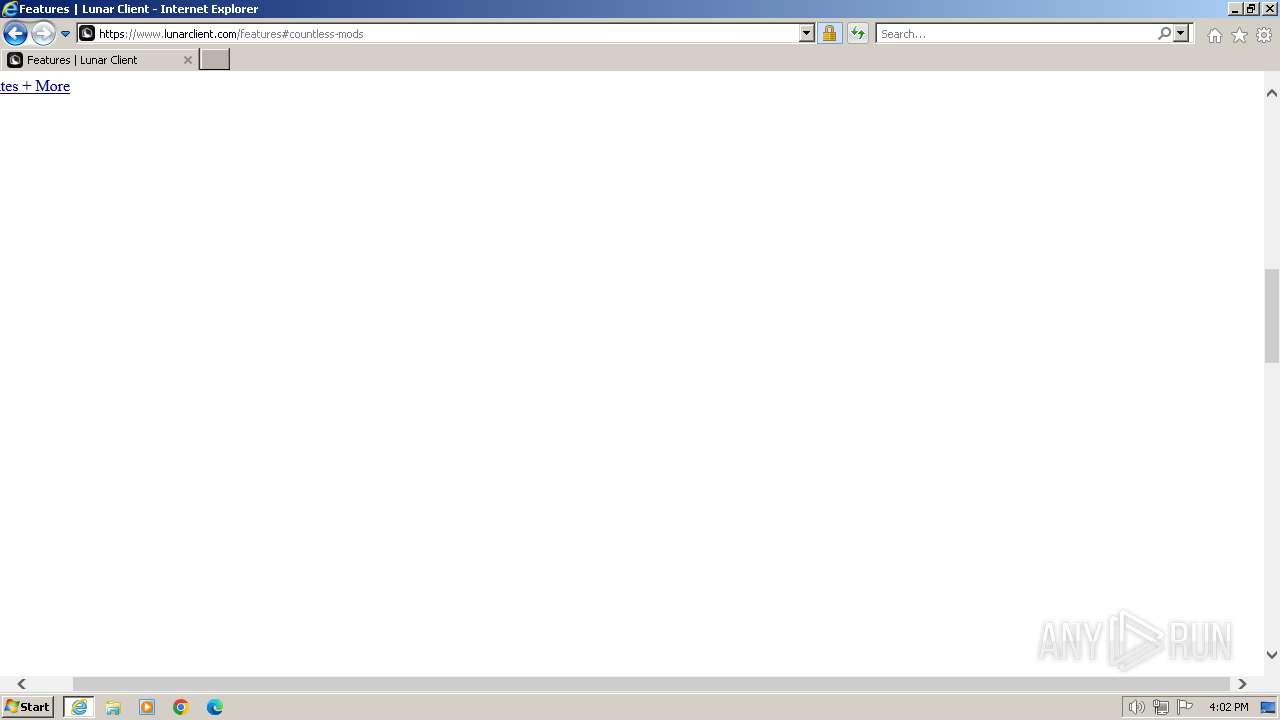Select the Features | Lunar Client tab

click(x=99, y=60)
